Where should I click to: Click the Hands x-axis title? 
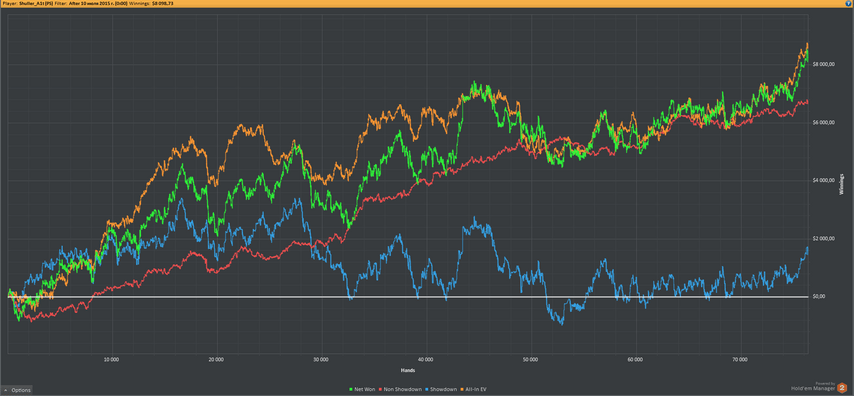coord(408,371)
